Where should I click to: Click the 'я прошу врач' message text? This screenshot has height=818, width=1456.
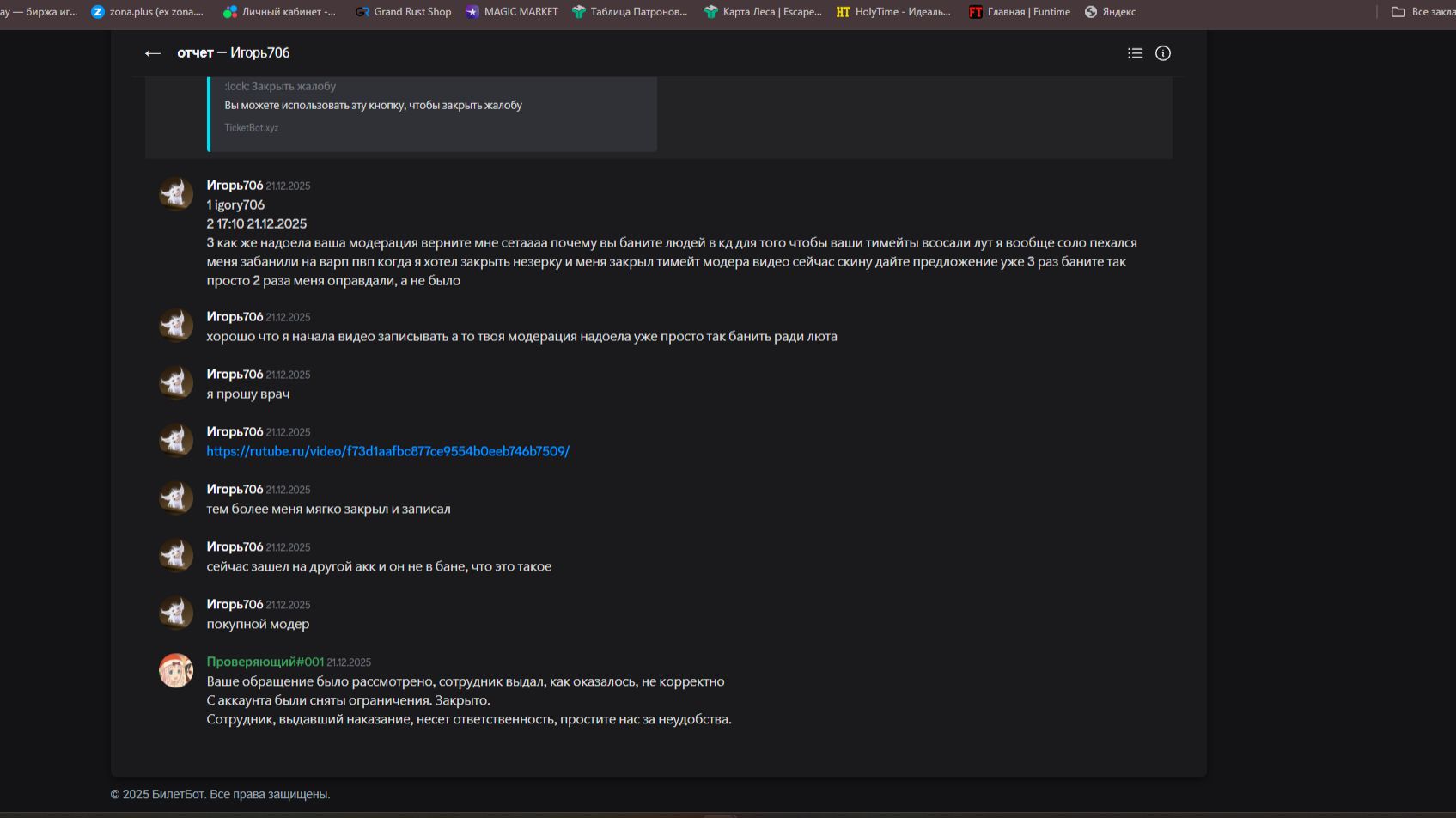[248, 394]
